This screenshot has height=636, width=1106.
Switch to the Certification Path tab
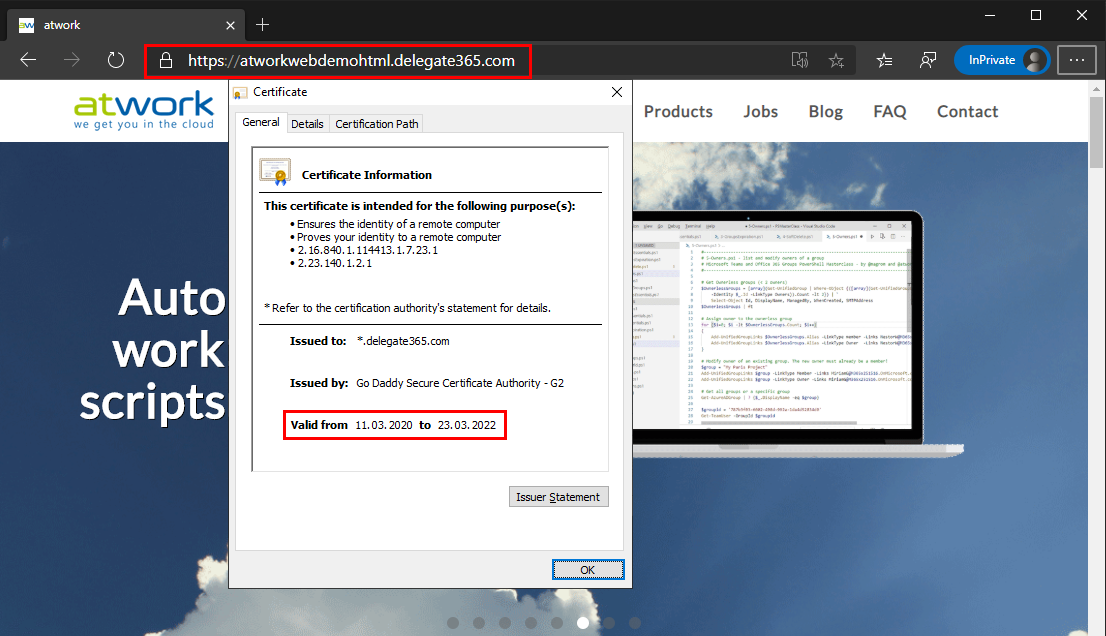coord(377,124)
